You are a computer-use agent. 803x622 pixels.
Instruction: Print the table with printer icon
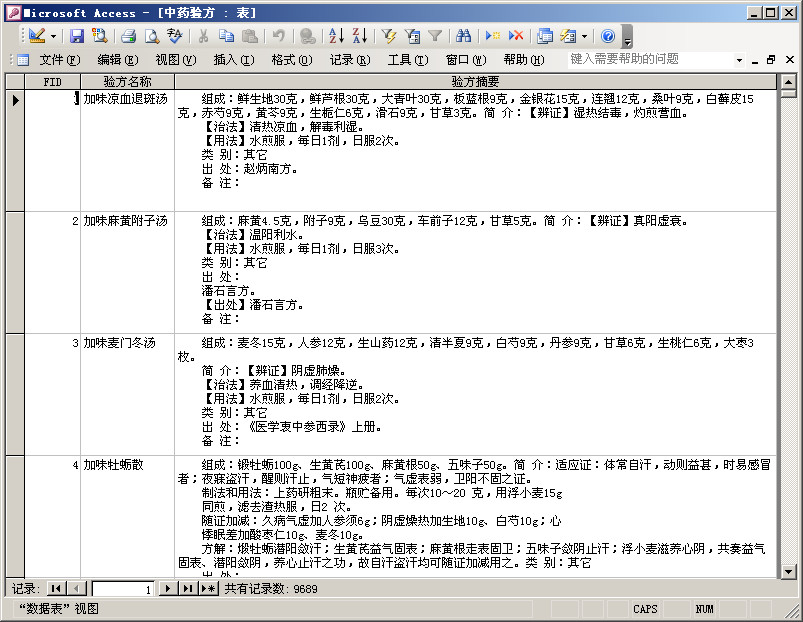coord(128,35)
